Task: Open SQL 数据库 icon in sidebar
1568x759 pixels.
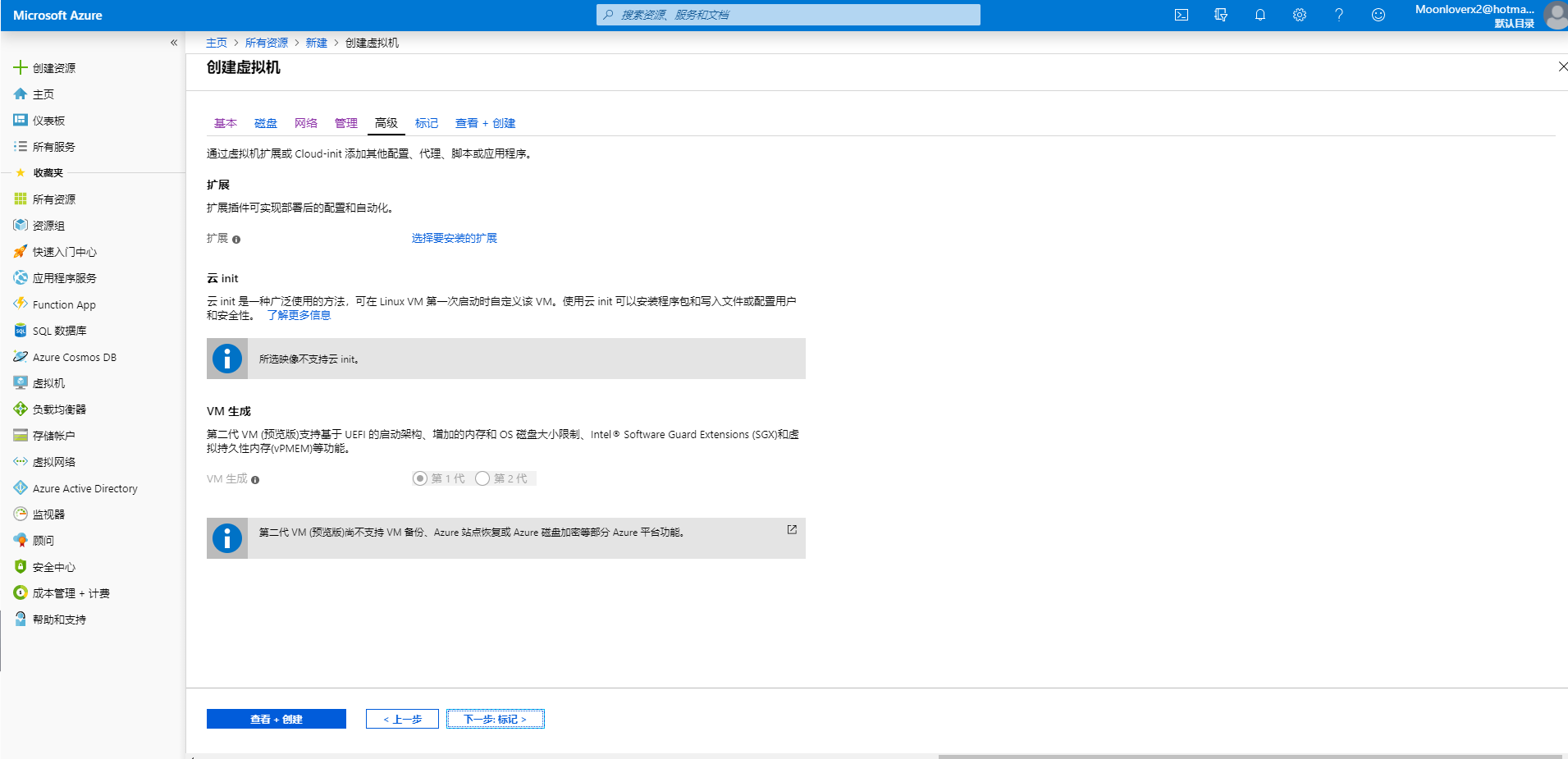Action: (x=21, y=330)
